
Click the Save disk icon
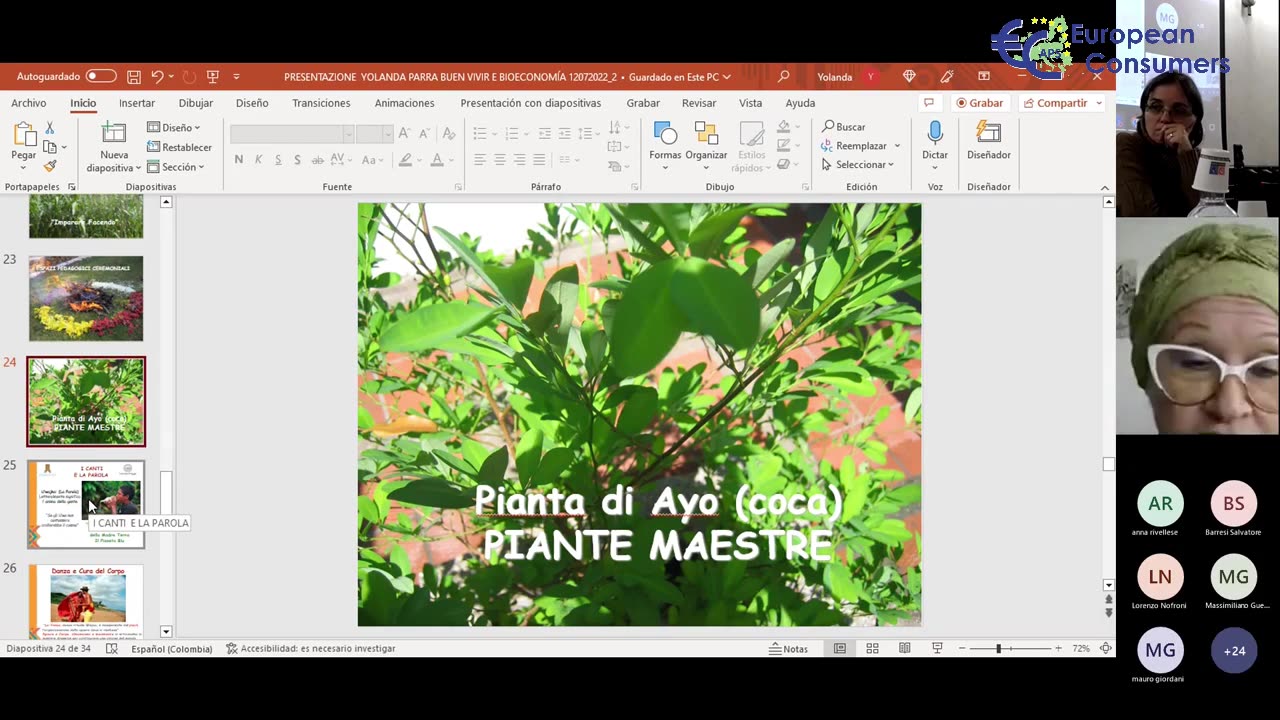coord(134,76)
